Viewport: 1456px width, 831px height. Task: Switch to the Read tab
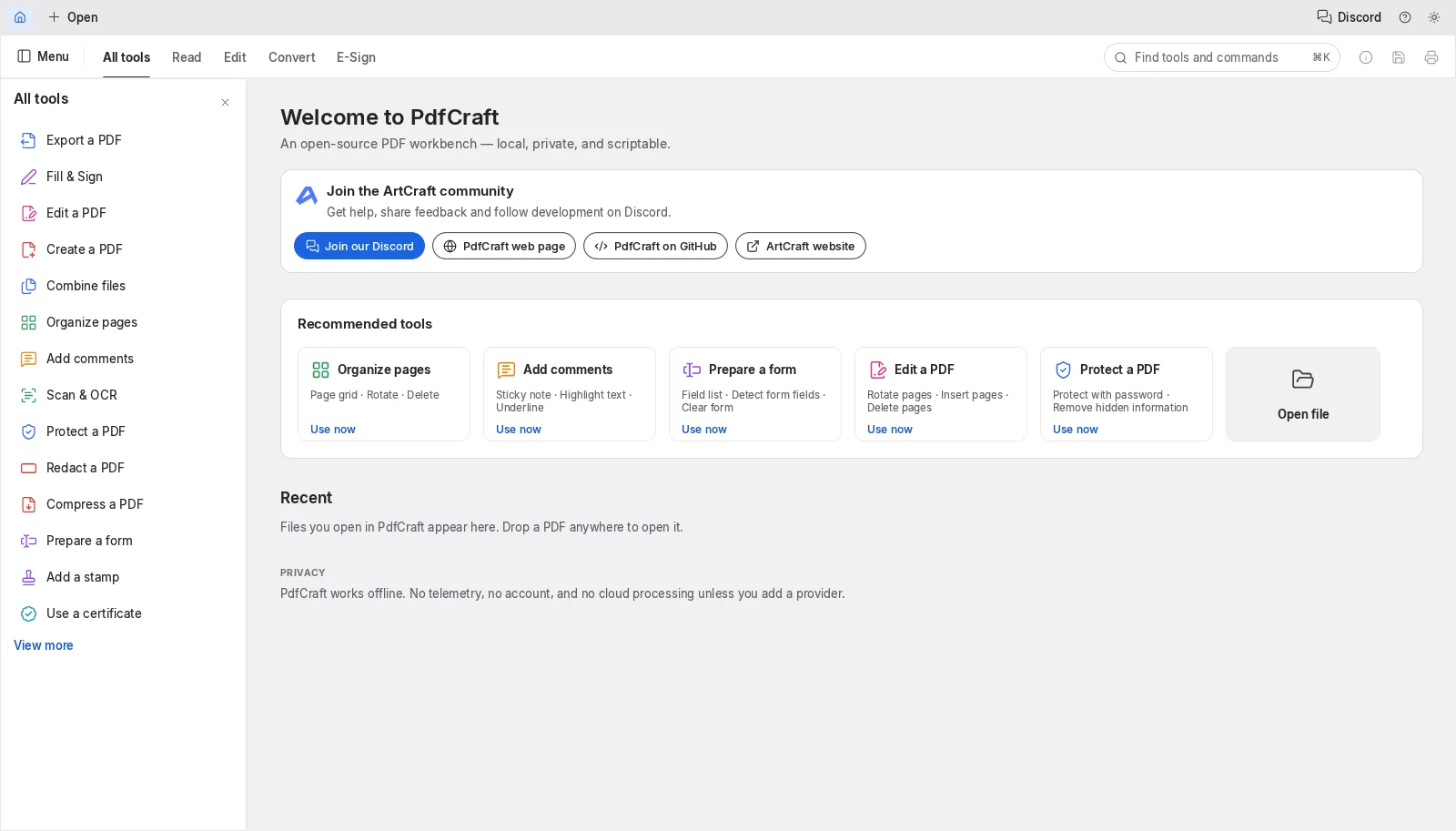pos(187,57)
